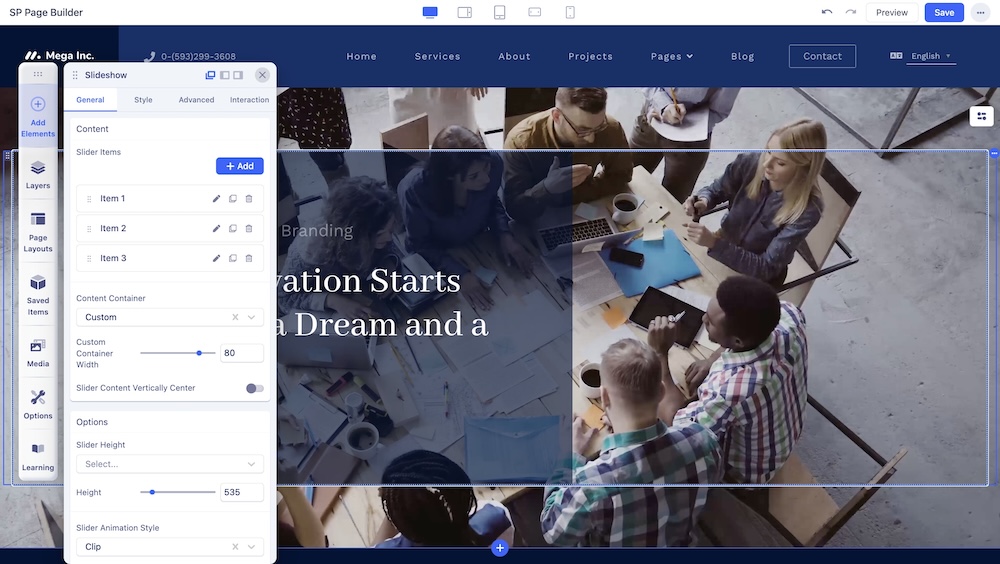Open the Advanced tab

(x=196, y=100)
